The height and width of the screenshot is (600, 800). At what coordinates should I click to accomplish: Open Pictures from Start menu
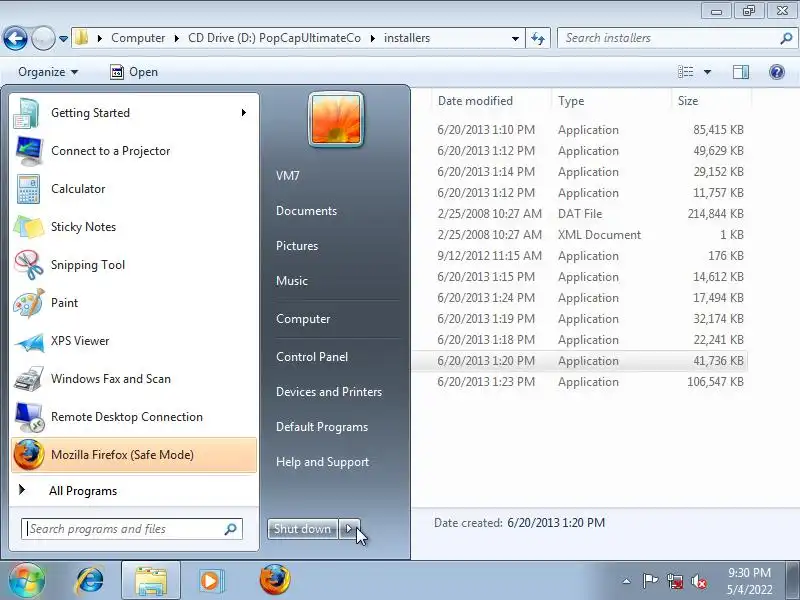click(x=297, y=246)
